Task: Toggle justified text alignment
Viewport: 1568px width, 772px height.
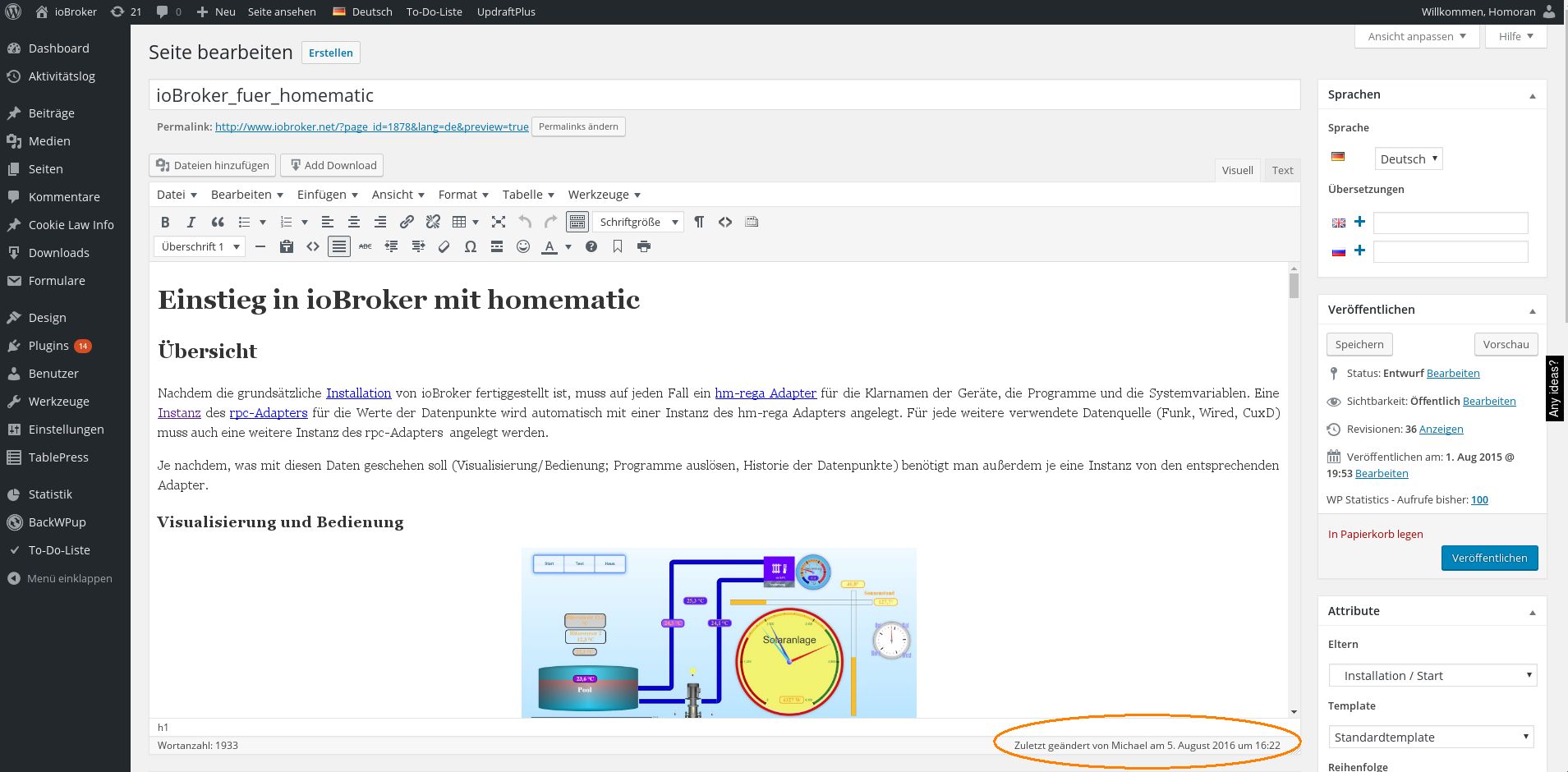Action: tap(339, 246)
